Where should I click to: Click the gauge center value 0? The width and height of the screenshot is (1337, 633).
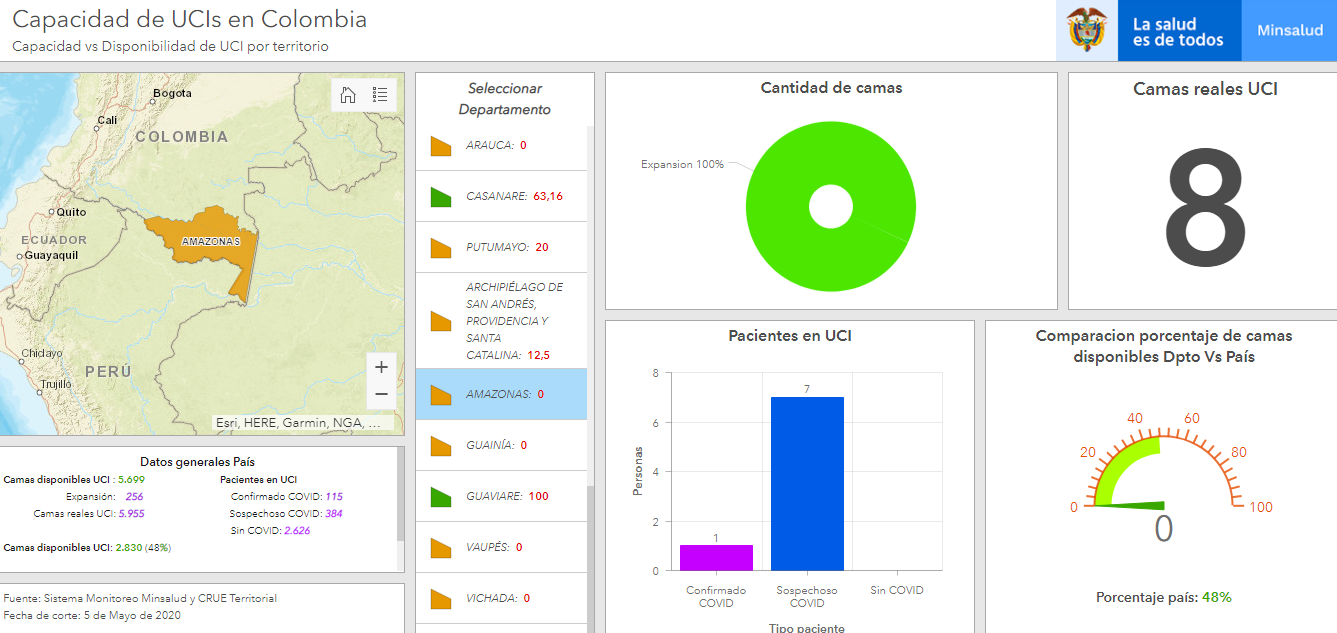tap(1163, 528)
